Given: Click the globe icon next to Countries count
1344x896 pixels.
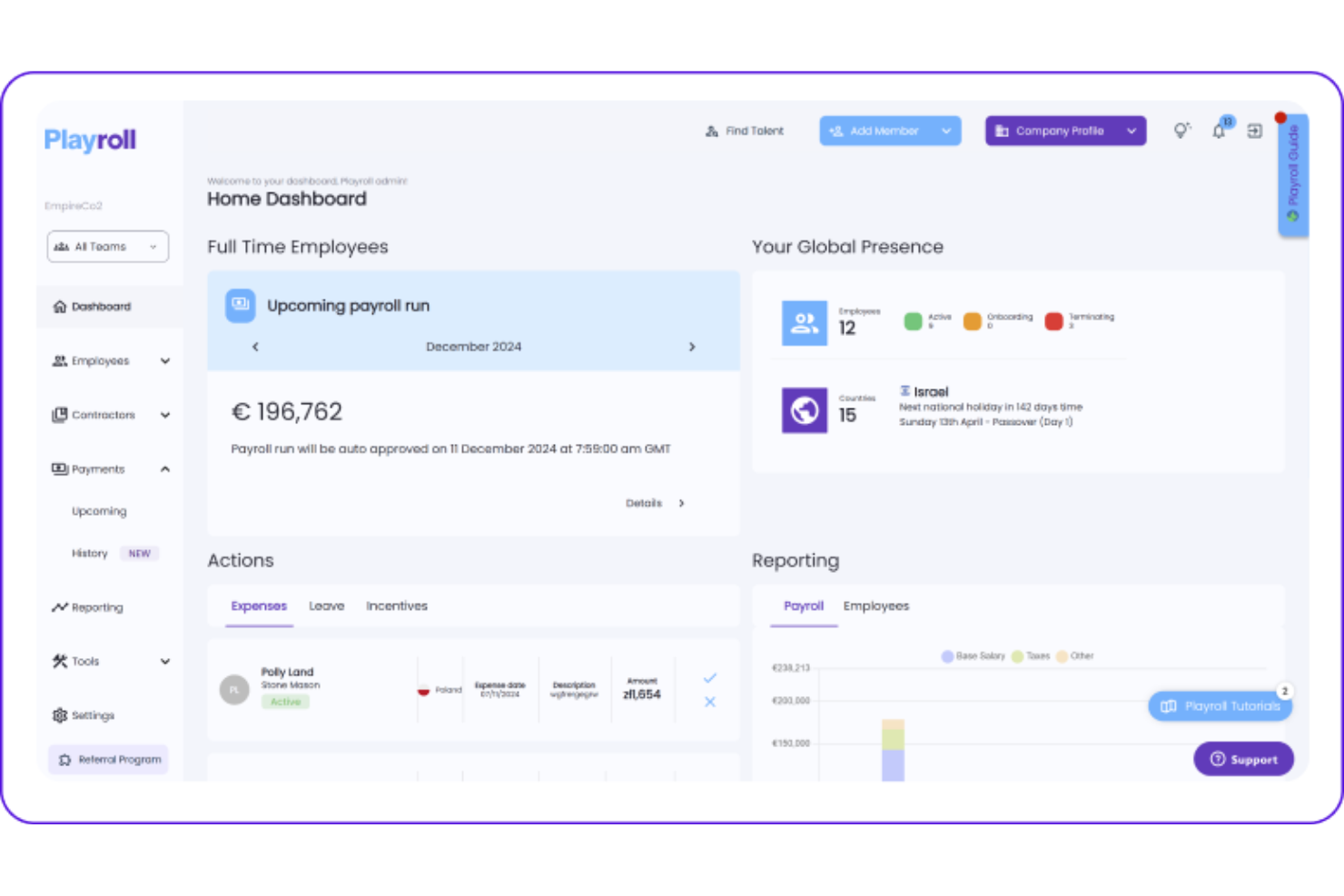Looking at the screenshot, I should click(x=803, y=409).
